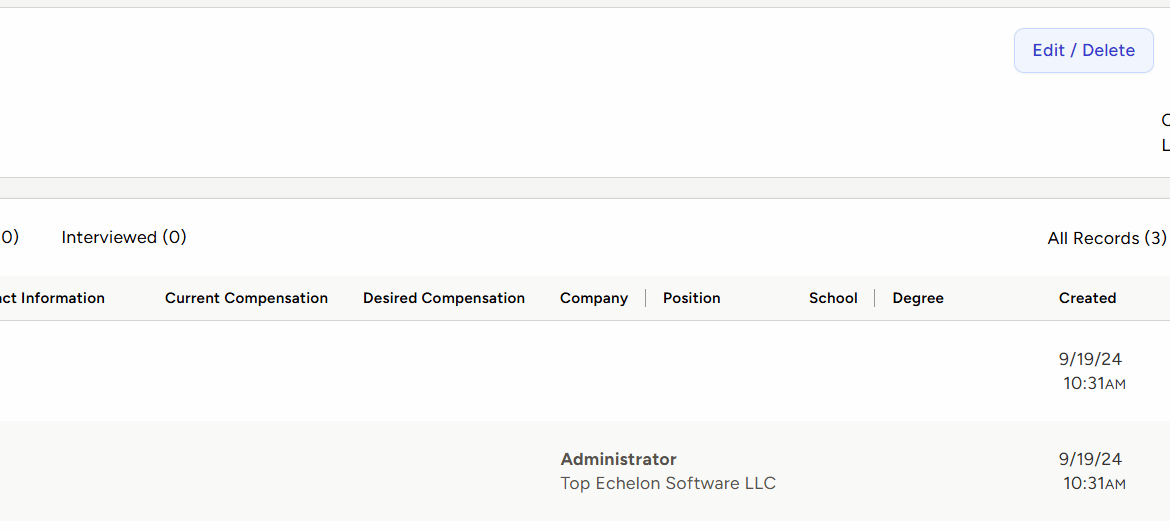Click the first row's 9/19/24 created date

point(1090,359)
